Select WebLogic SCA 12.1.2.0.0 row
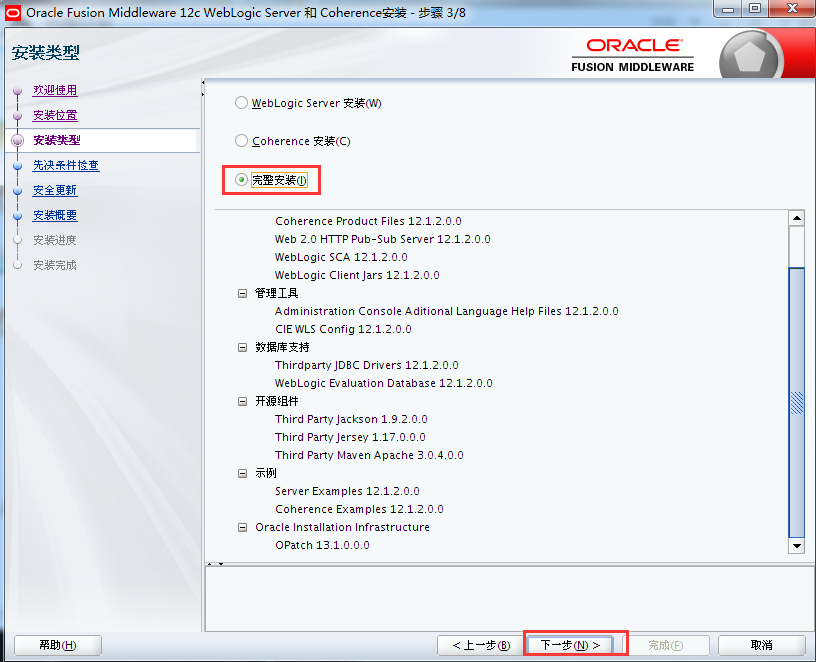Screen dimensions: 816x662 point(341,257)
